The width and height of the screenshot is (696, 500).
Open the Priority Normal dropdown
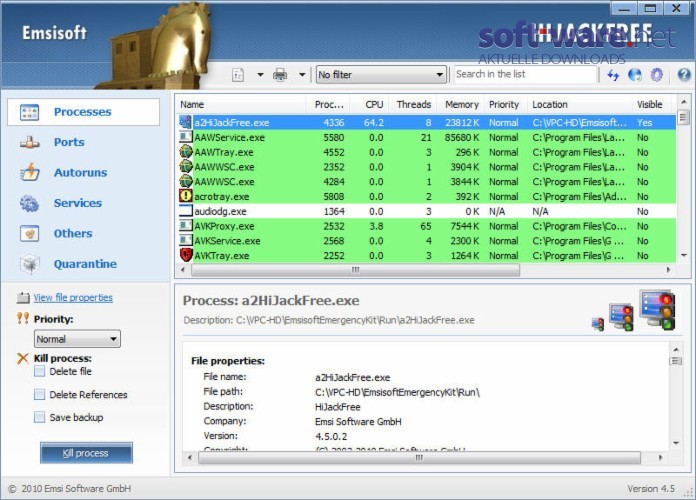[x=77, y=339]
